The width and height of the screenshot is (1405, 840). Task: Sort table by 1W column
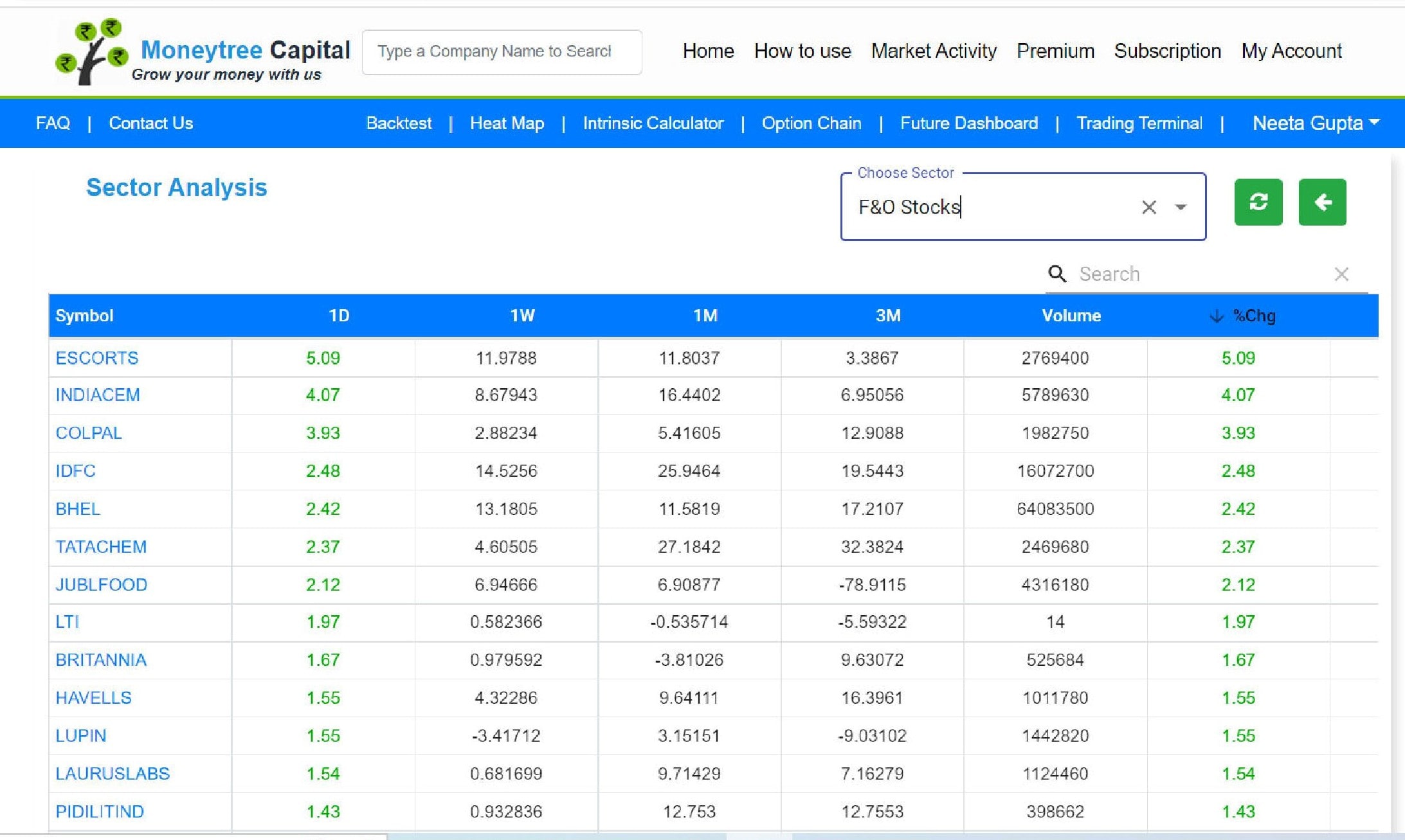[x=522, y=316]
